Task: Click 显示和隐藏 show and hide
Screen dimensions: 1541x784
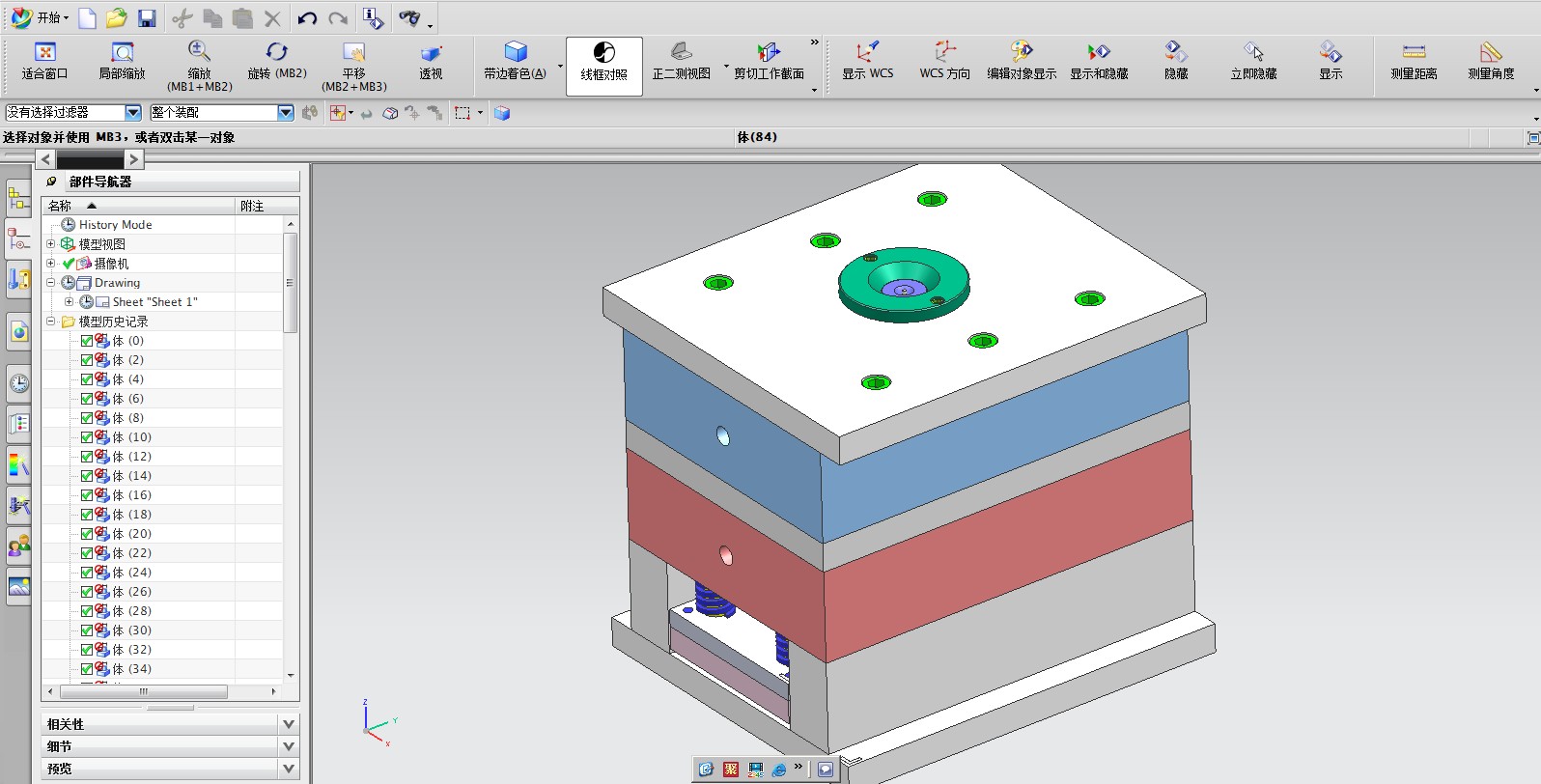Action: tap(1099, 62)
